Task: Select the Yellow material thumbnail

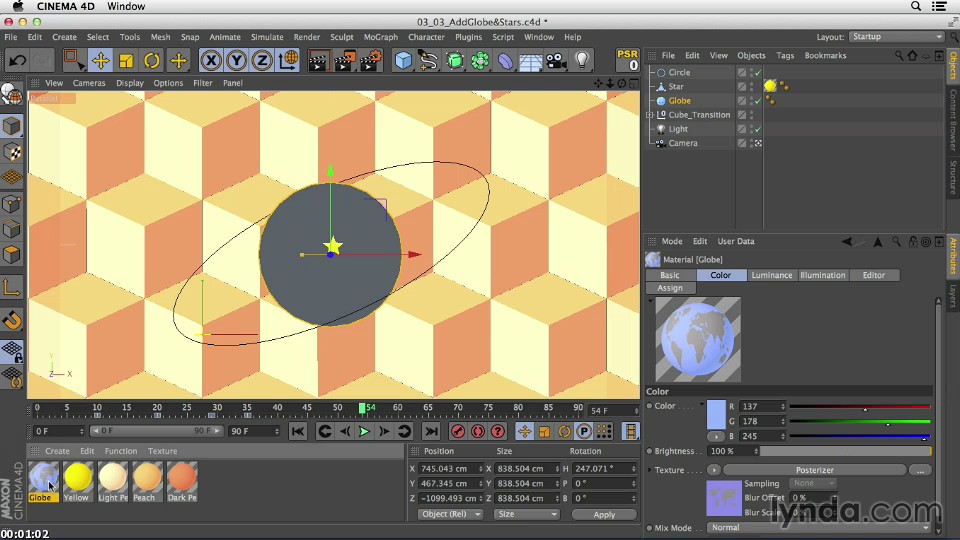Action: [78, 477]
